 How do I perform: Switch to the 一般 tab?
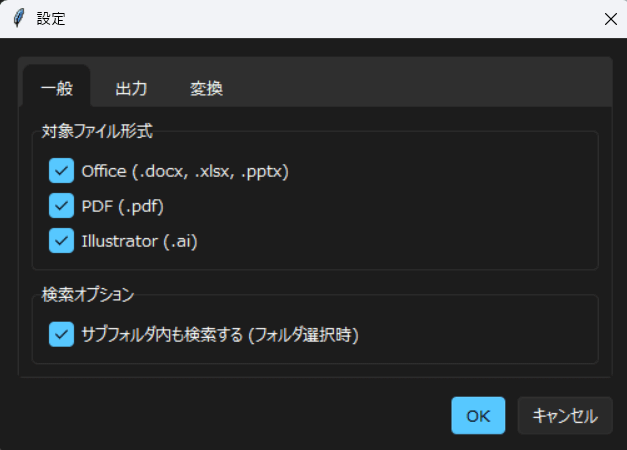pyautogui.click(x=57, y=88)
